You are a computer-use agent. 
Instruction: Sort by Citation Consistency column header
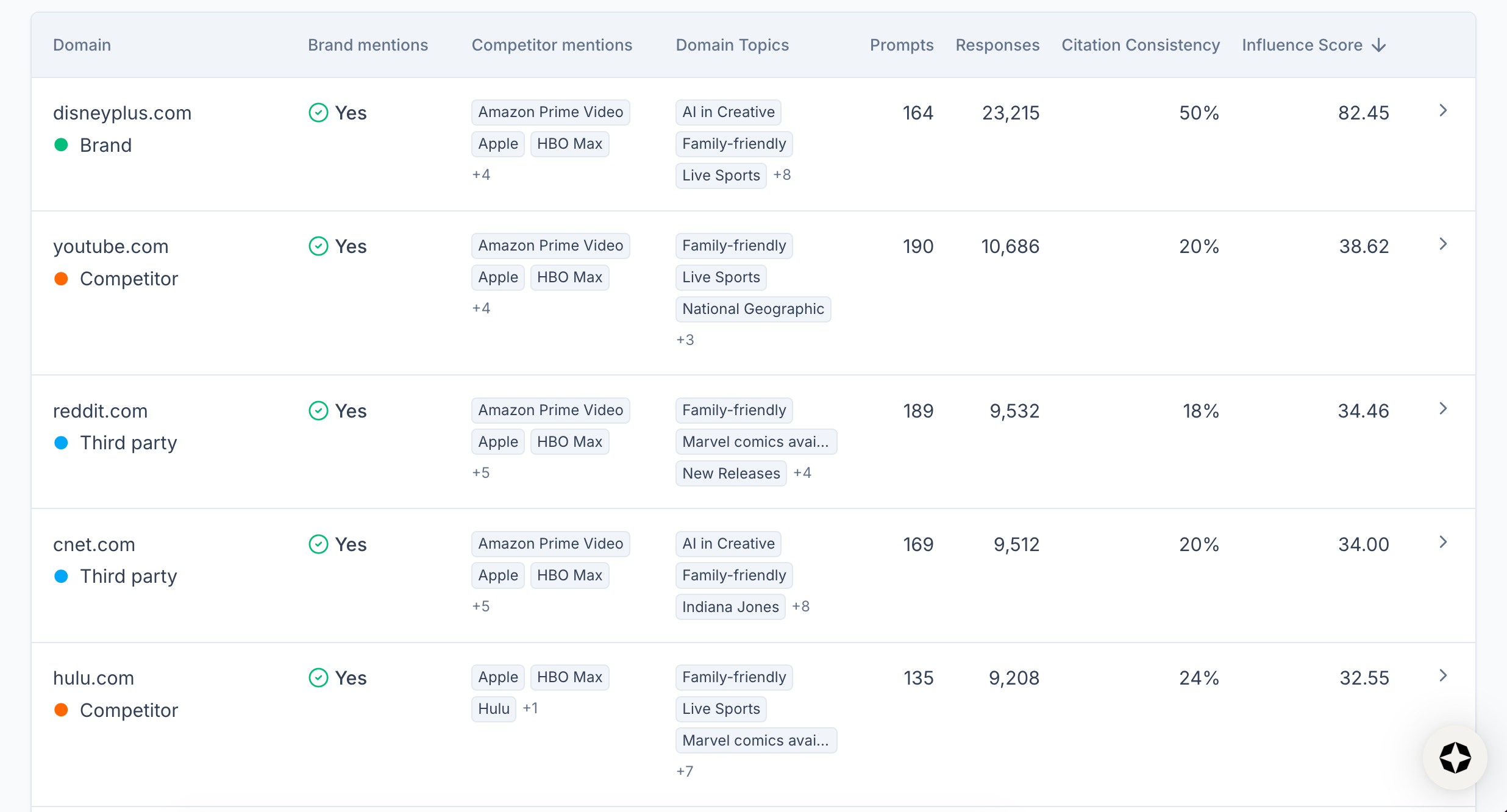point(1140,45)
